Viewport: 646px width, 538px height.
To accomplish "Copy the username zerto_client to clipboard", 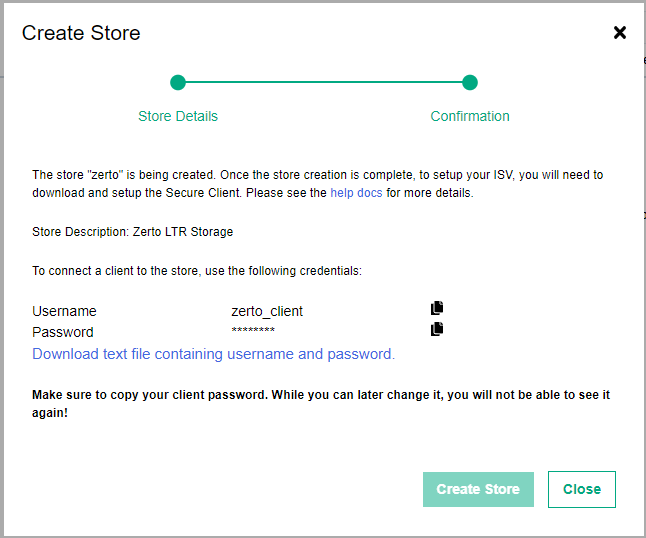I will (437, 308).
